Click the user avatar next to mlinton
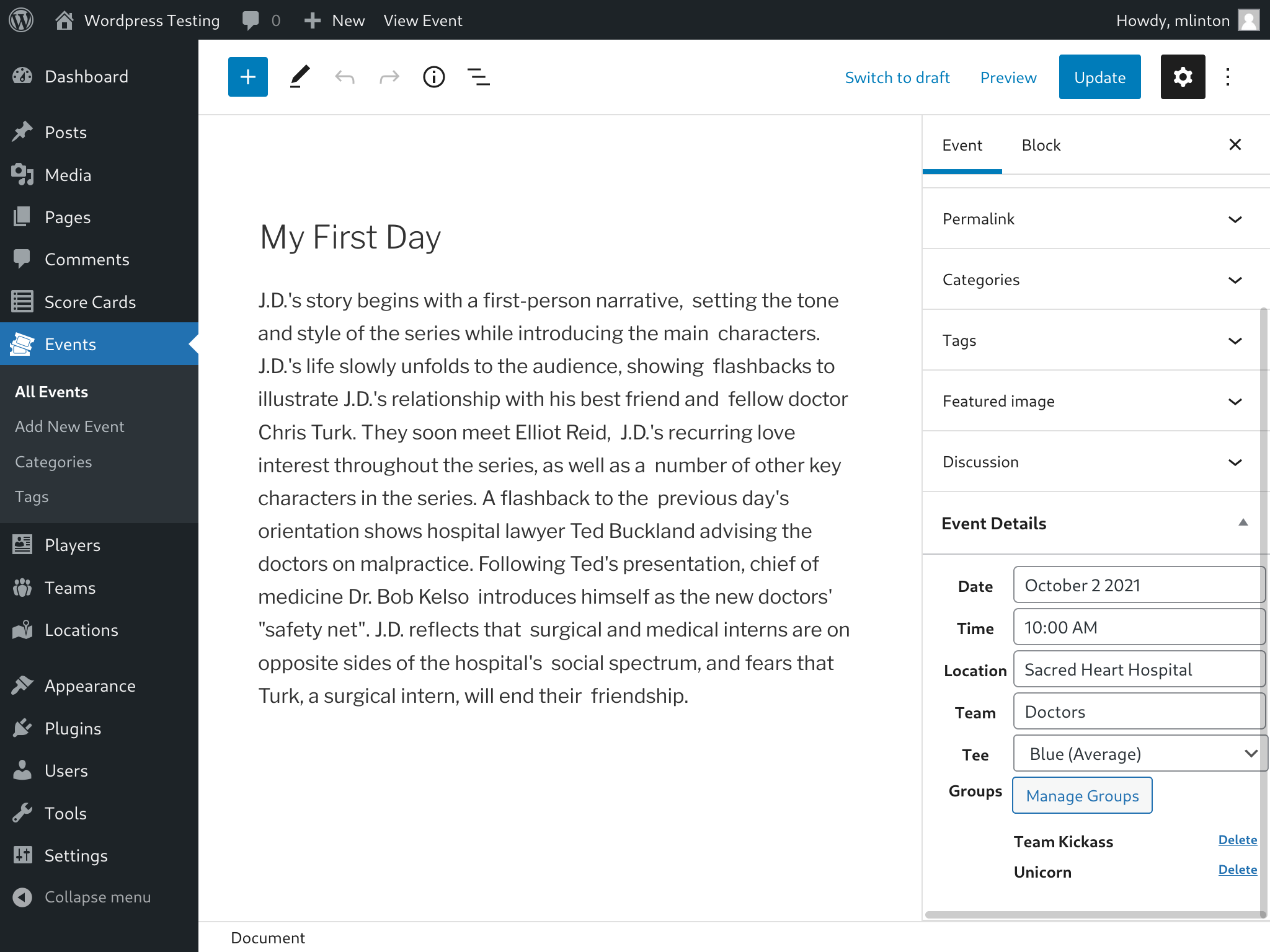This screenshot has width=1270, height=952. 1248,20
